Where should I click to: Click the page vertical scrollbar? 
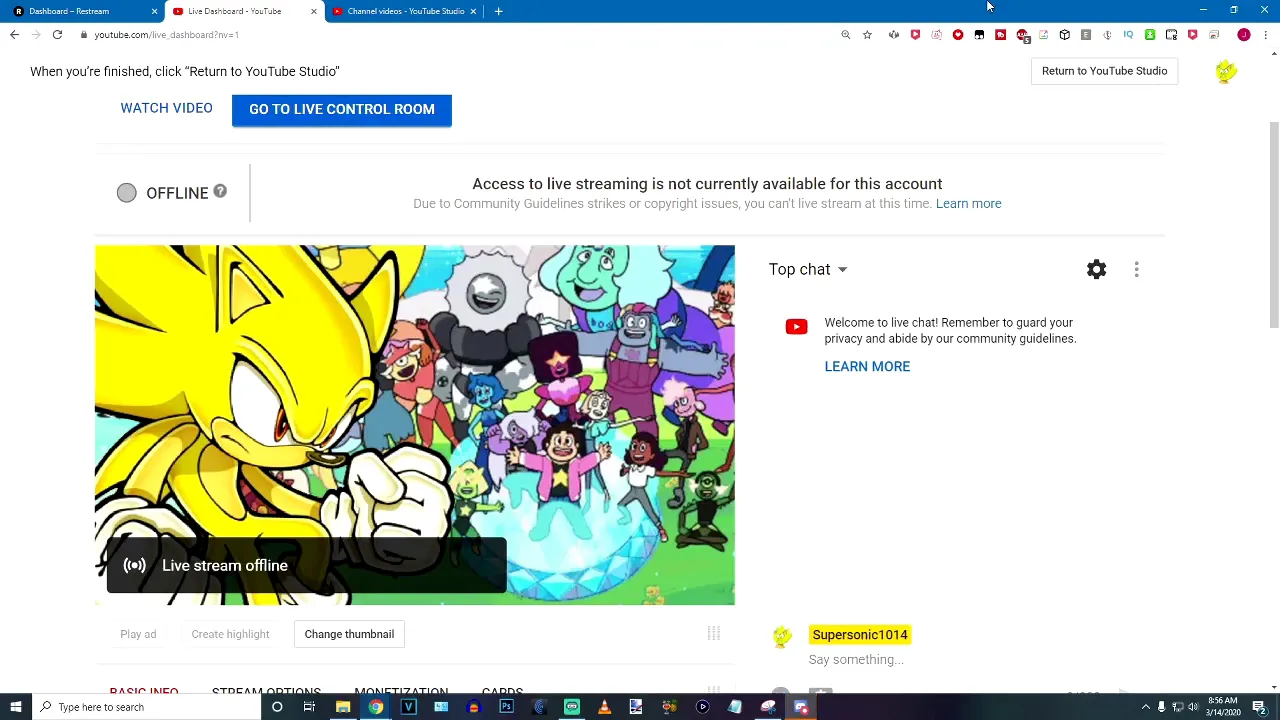[1274, 225]
